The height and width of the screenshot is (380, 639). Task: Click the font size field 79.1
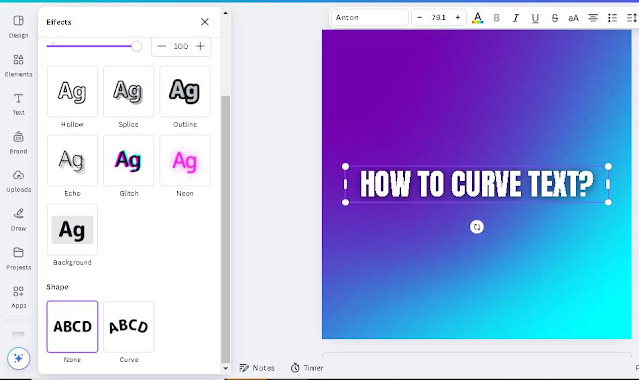tap(438, 18)
